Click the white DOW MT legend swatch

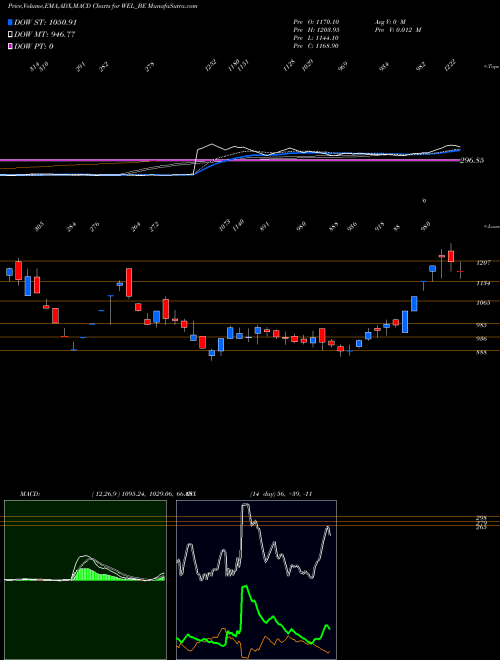point(11,35)
